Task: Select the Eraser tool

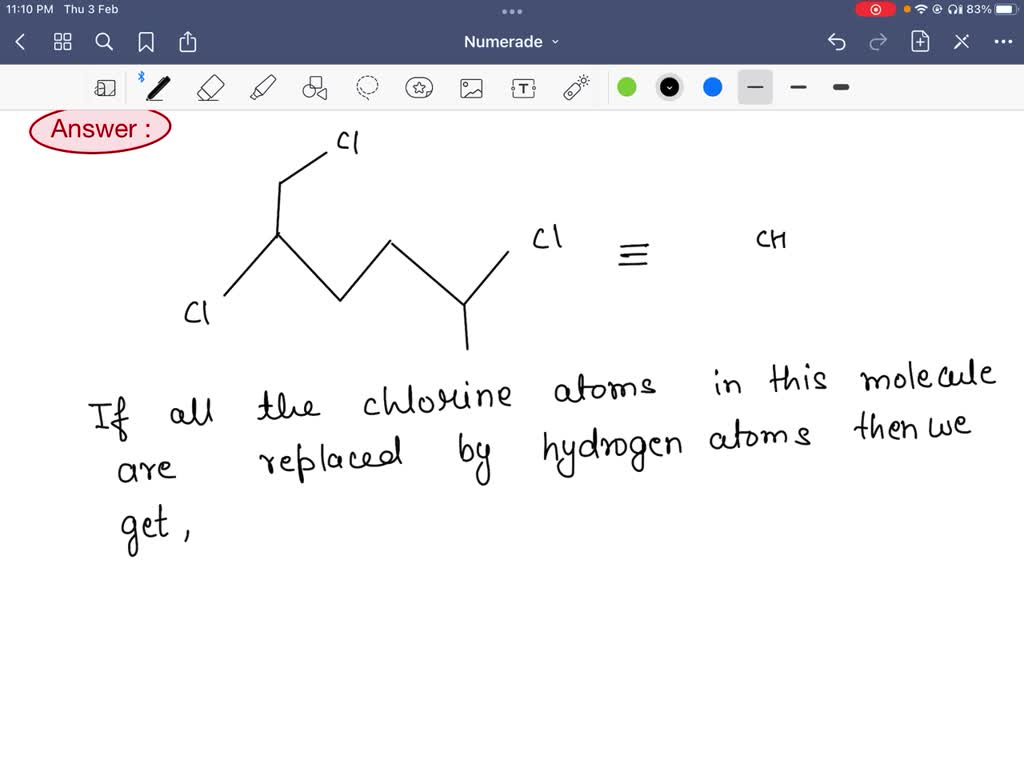Action: [x=211, y=87]
